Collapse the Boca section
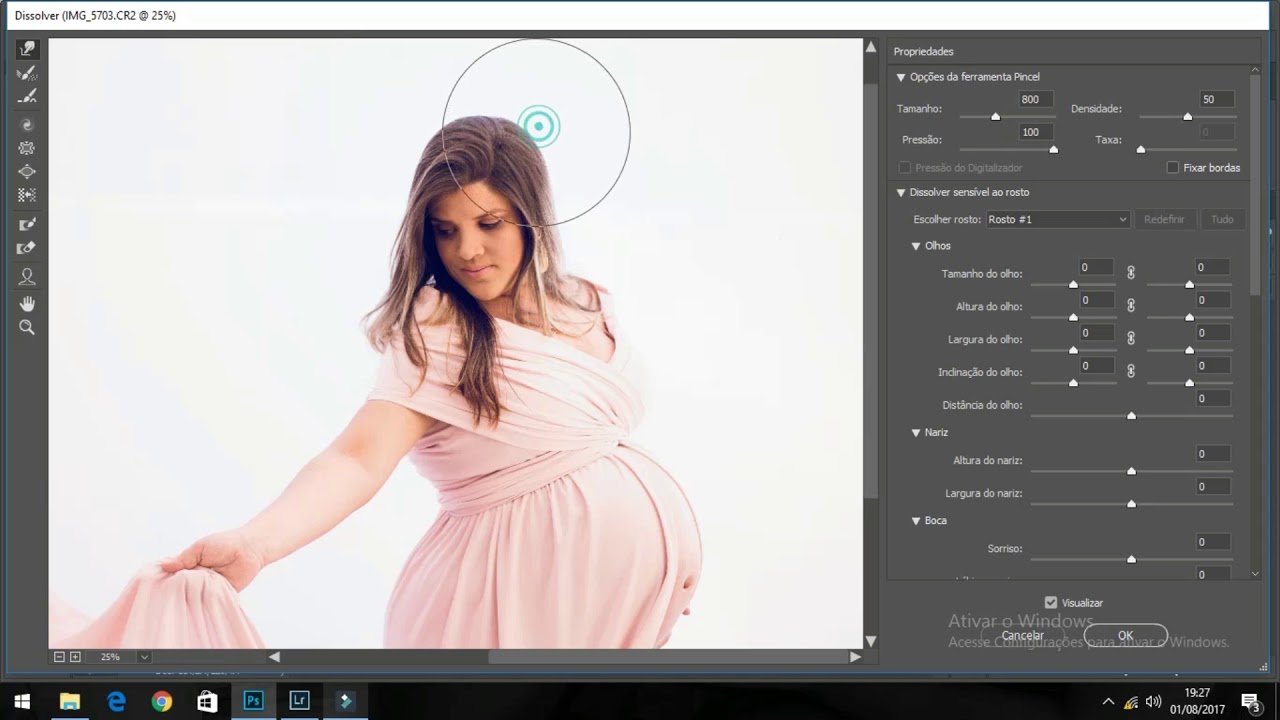 [916, 521]
